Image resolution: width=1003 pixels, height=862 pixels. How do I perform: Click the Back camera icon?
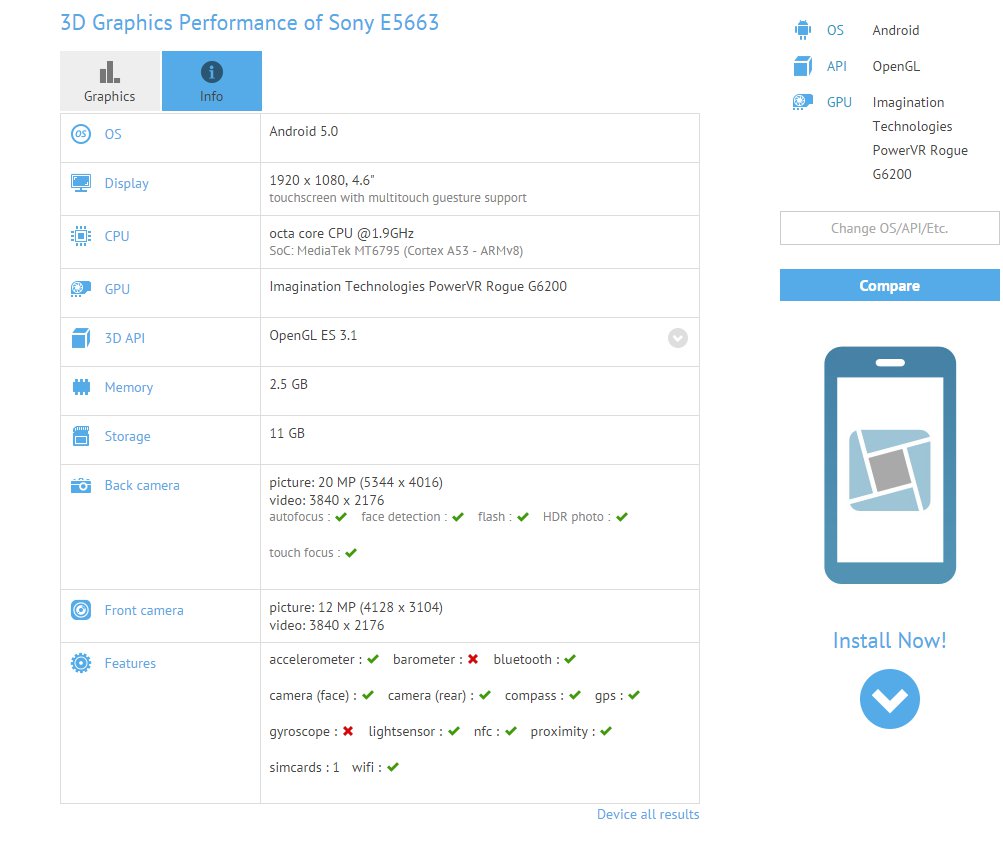tap(81, 485)
